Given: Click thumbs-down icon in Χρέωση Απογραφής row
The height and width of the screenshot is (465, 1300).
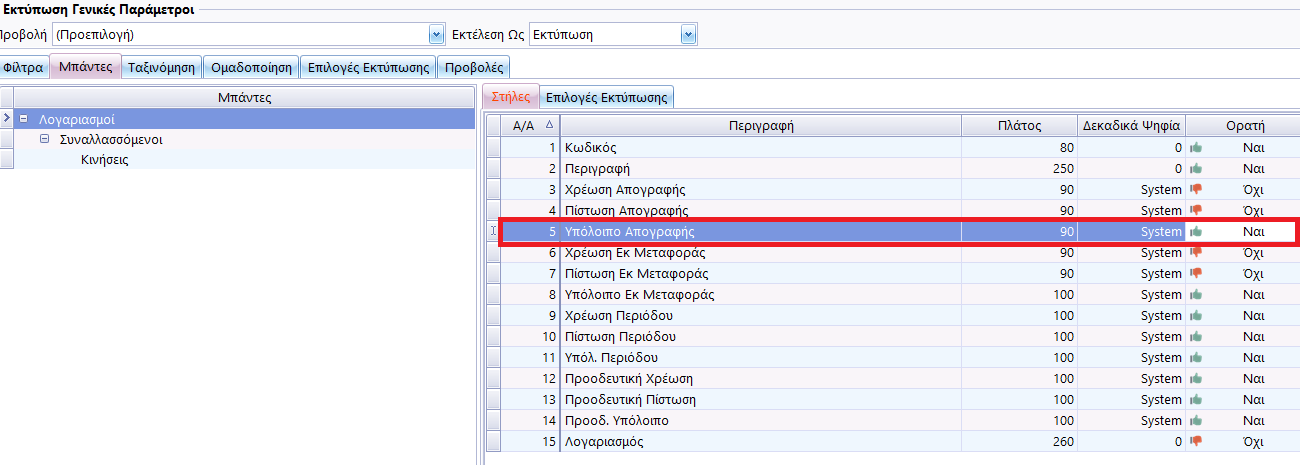Looking at the screenshot, I should (1196, 190).
